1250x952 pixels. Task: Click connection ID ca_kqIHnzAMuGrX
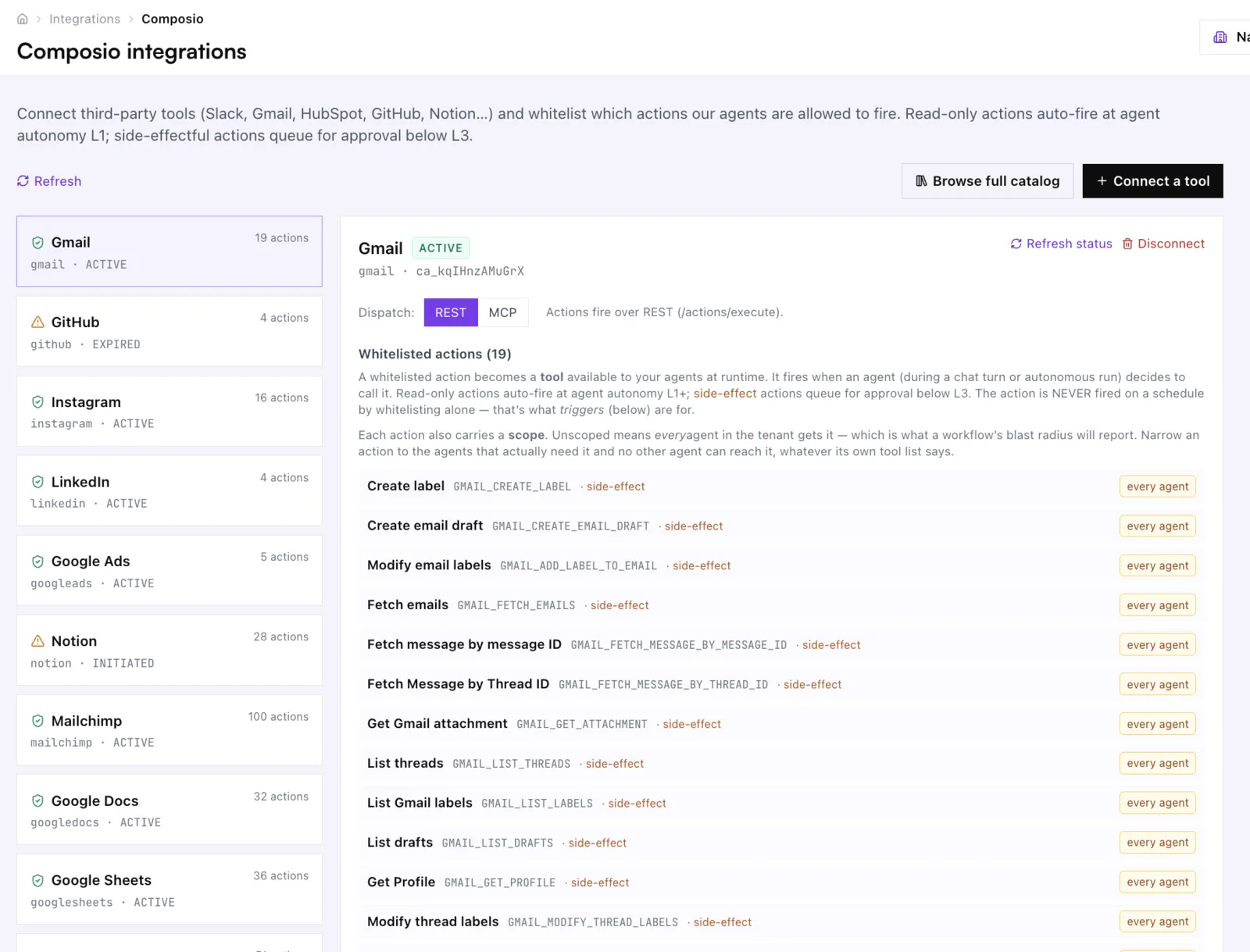pyautogui.click(x=470, y=271)
